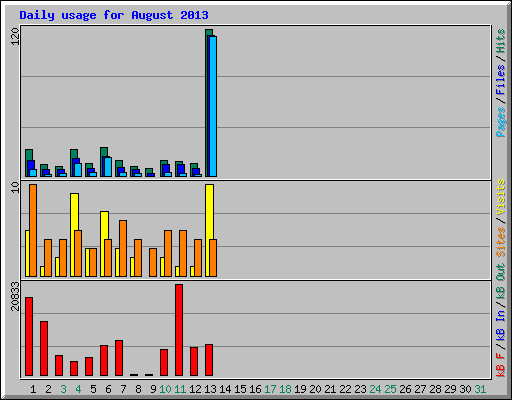Click the red kB bar for day 2
The image size is (512, 400).
[x=44, y=349]
